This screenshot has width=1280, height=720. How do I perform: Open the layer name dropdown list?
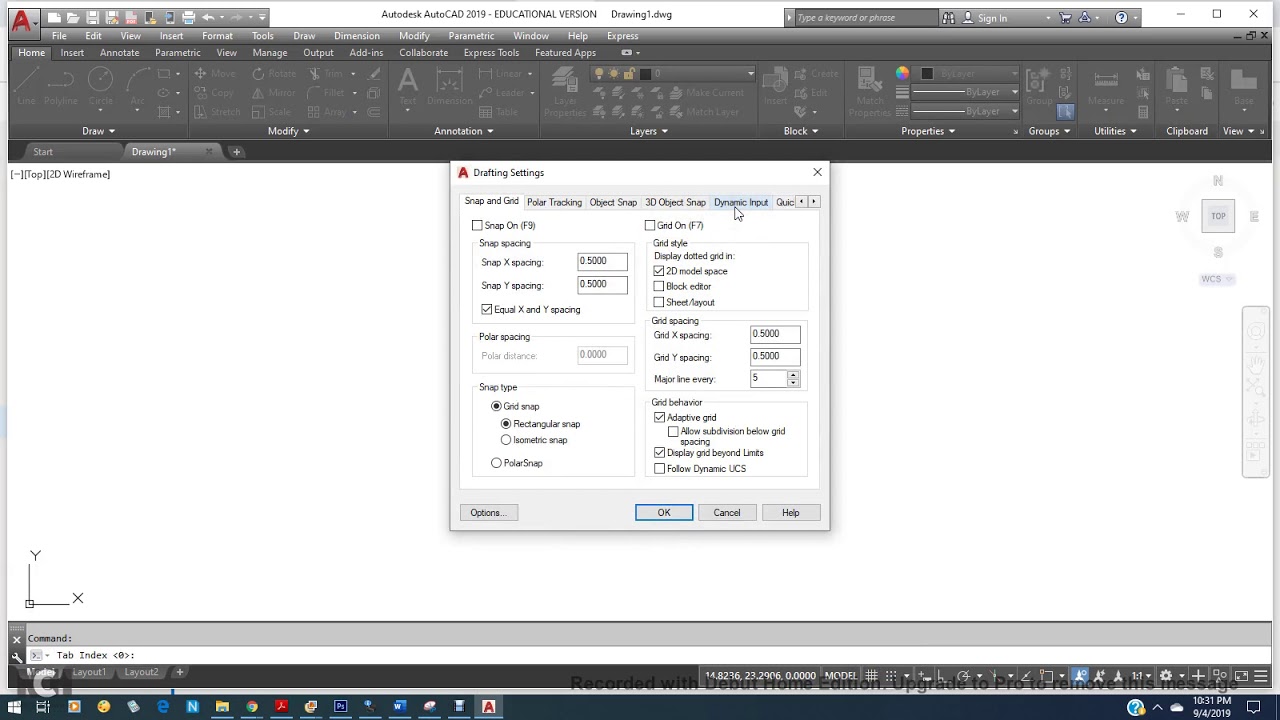point(750,73)
